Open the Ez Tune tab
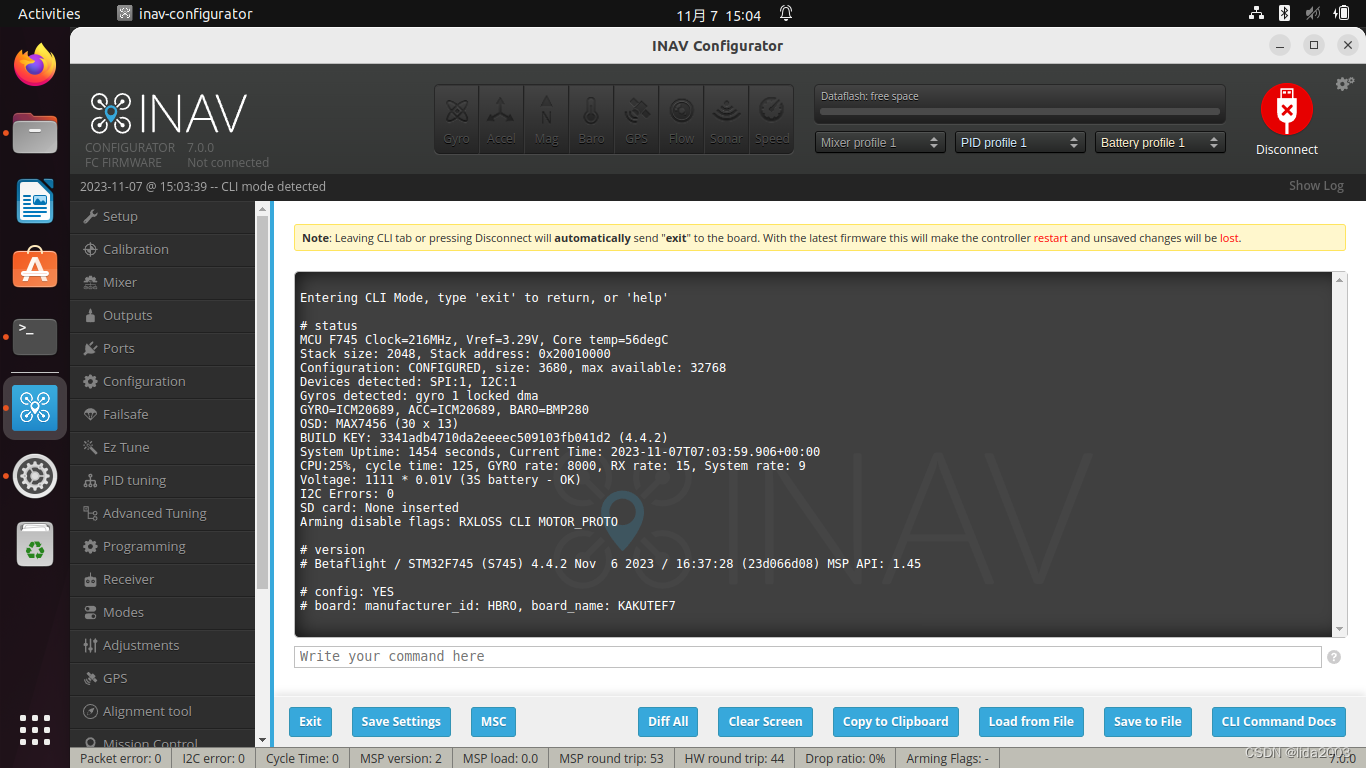Image resolution: width=1366 pixels, height=768 pixels. click(x=163, y=448)
